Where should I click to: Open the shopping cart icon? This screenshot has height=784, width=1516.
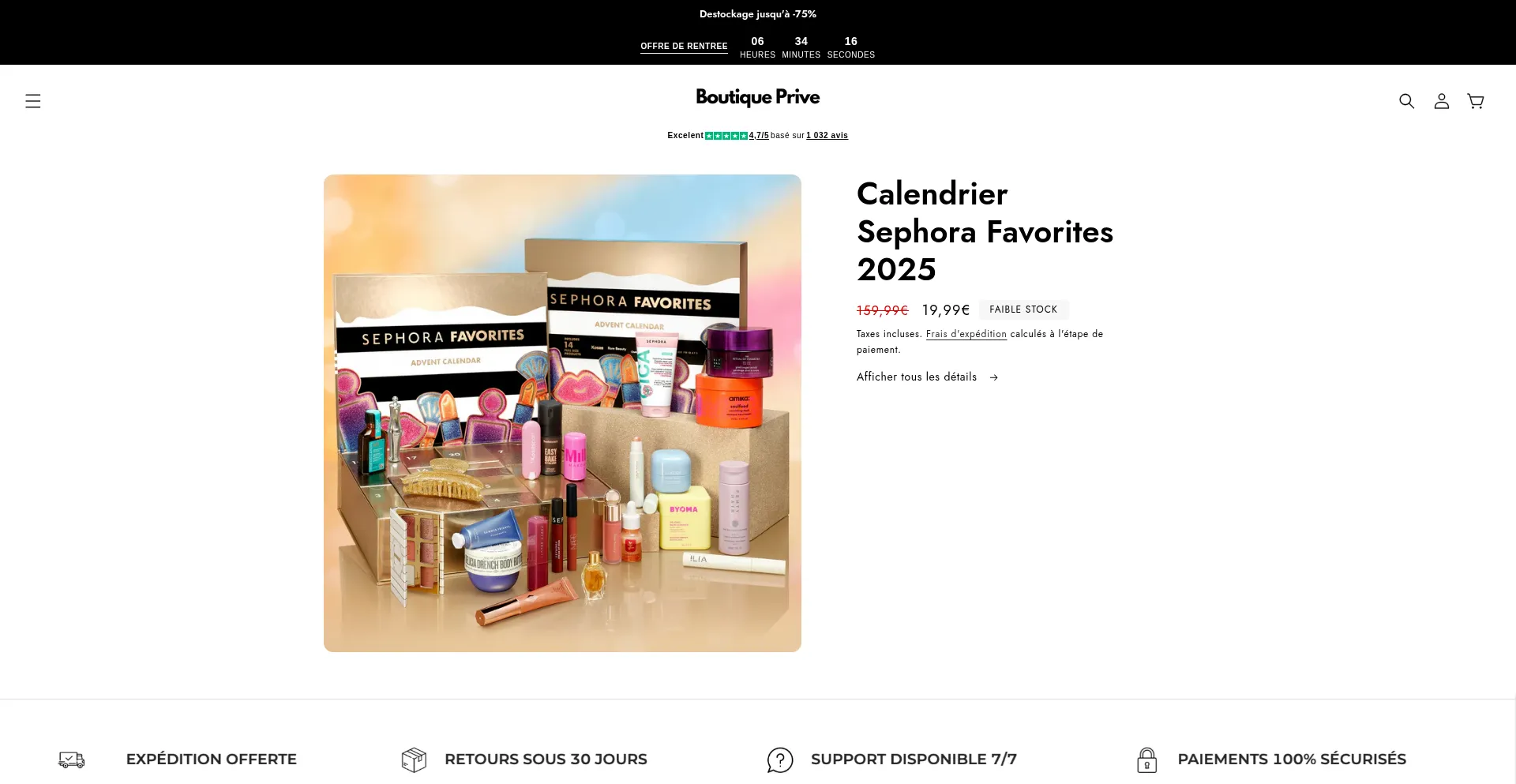point(1475,101)
